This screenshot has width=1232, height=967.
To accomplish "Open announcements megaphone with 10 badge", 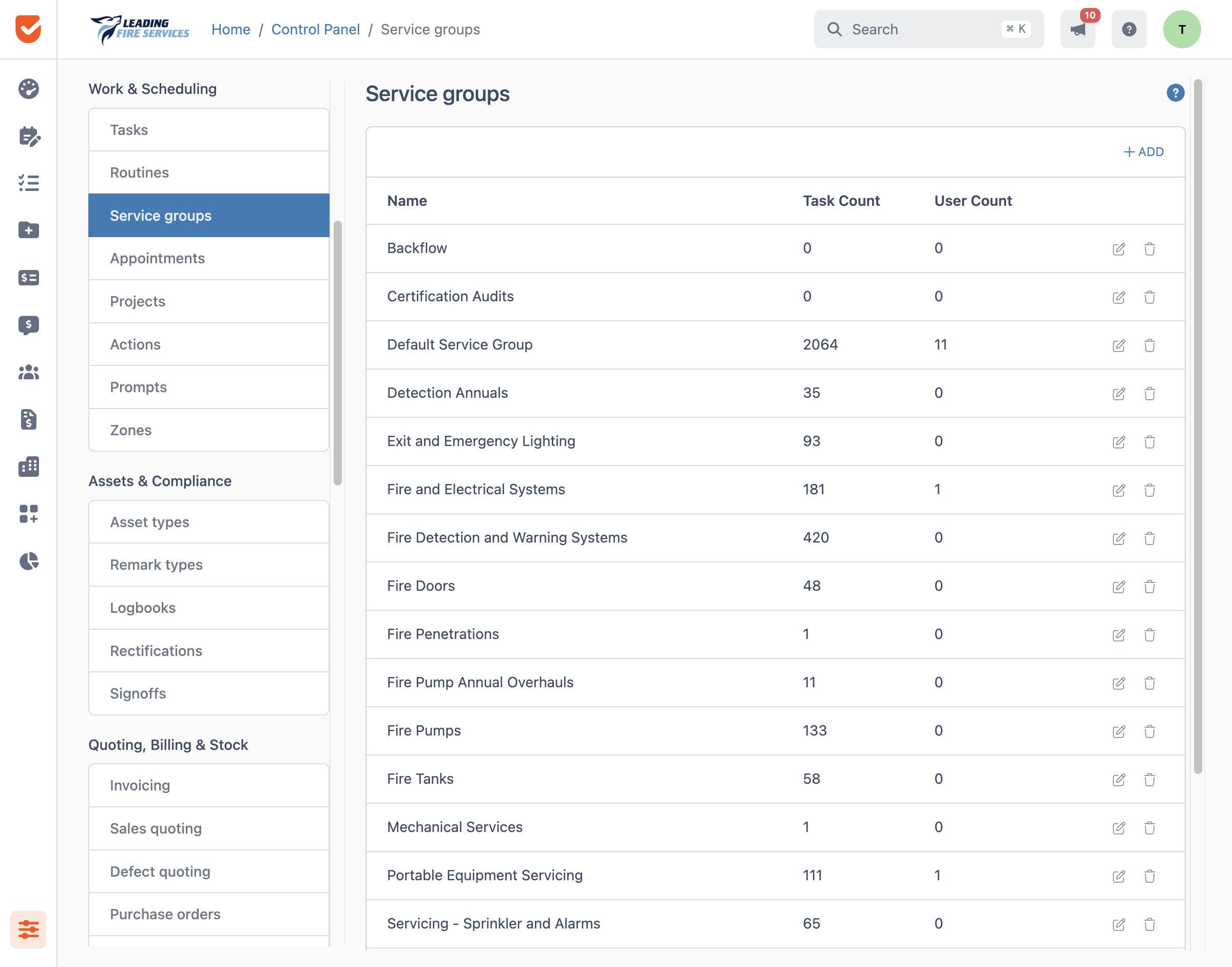I will (x=1077, y=29).
